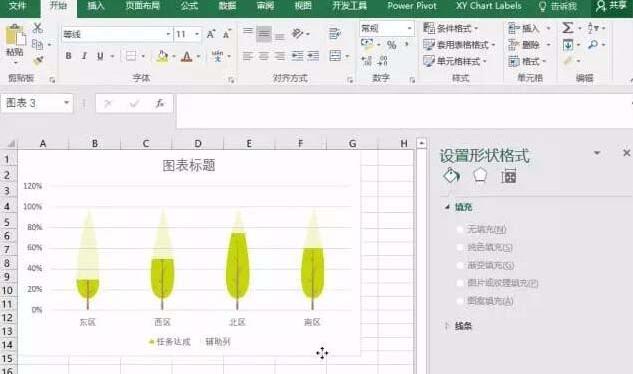Click the 图表标题 chart title
633x374 pixels.
(189, 165)
